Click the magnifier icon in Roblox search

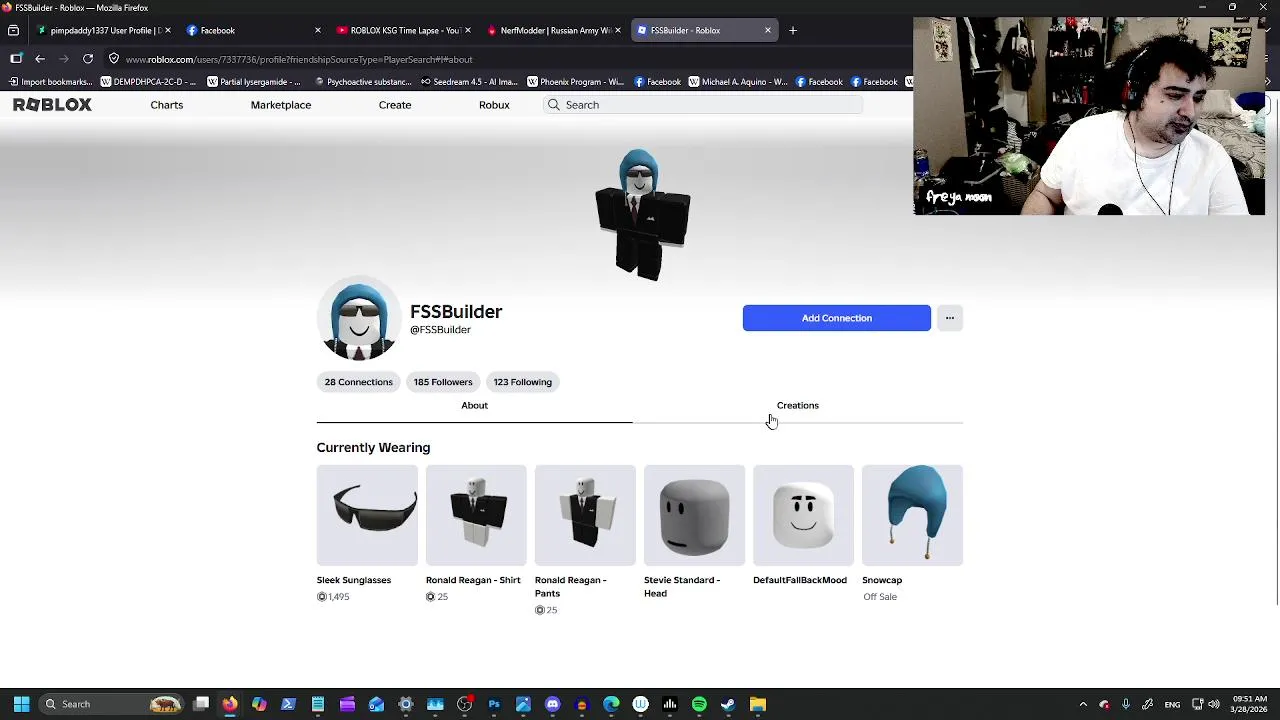(x=553, y=105)
